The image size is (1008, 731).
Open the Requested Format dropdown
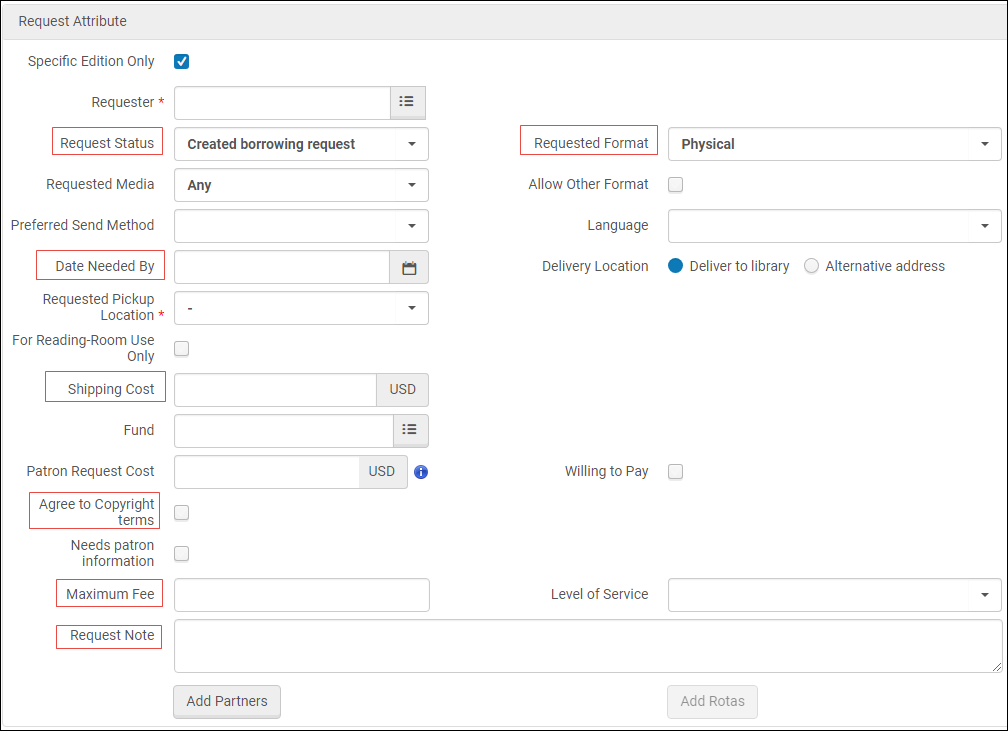pyautogui.click(x=834, y=144)
